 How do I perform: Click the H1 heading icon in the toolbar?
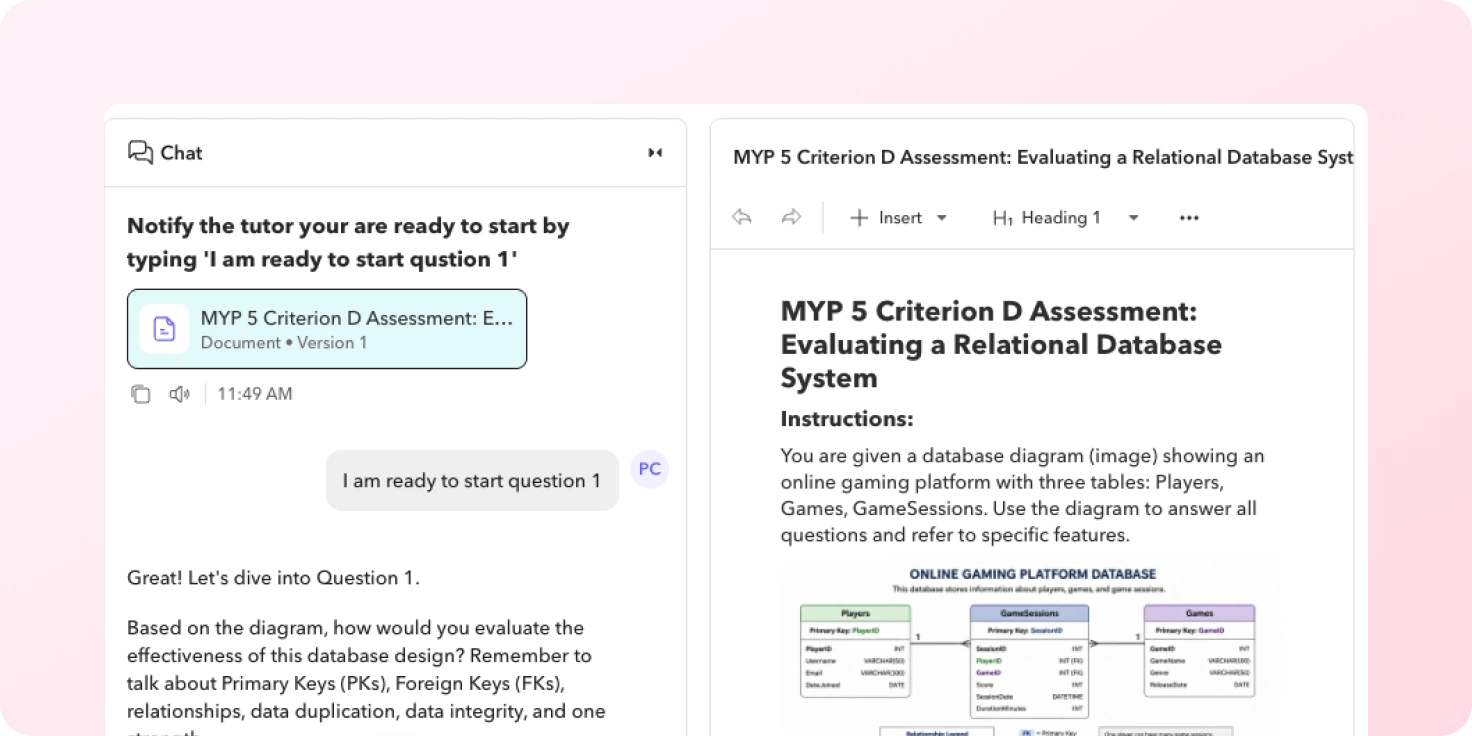[1003, 218]
